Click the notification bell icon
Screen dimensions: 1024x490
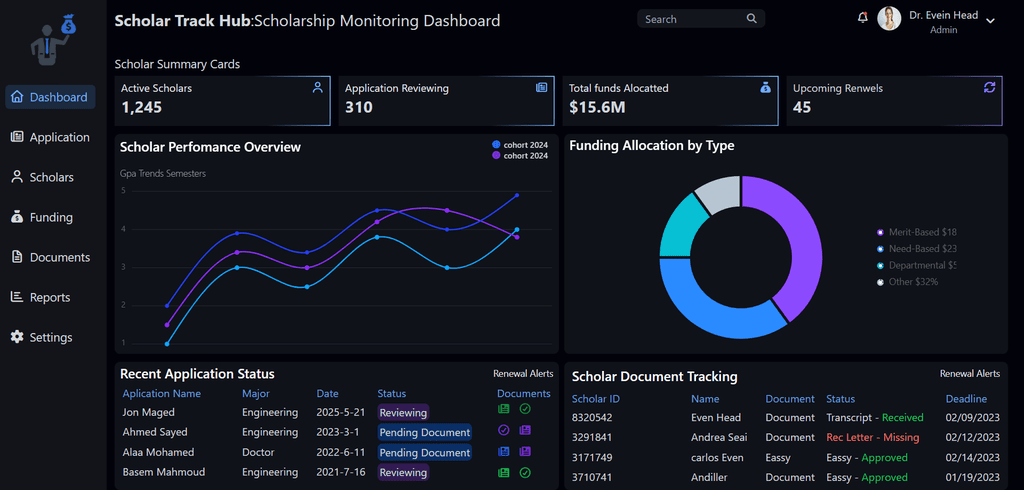click(862, 18)
